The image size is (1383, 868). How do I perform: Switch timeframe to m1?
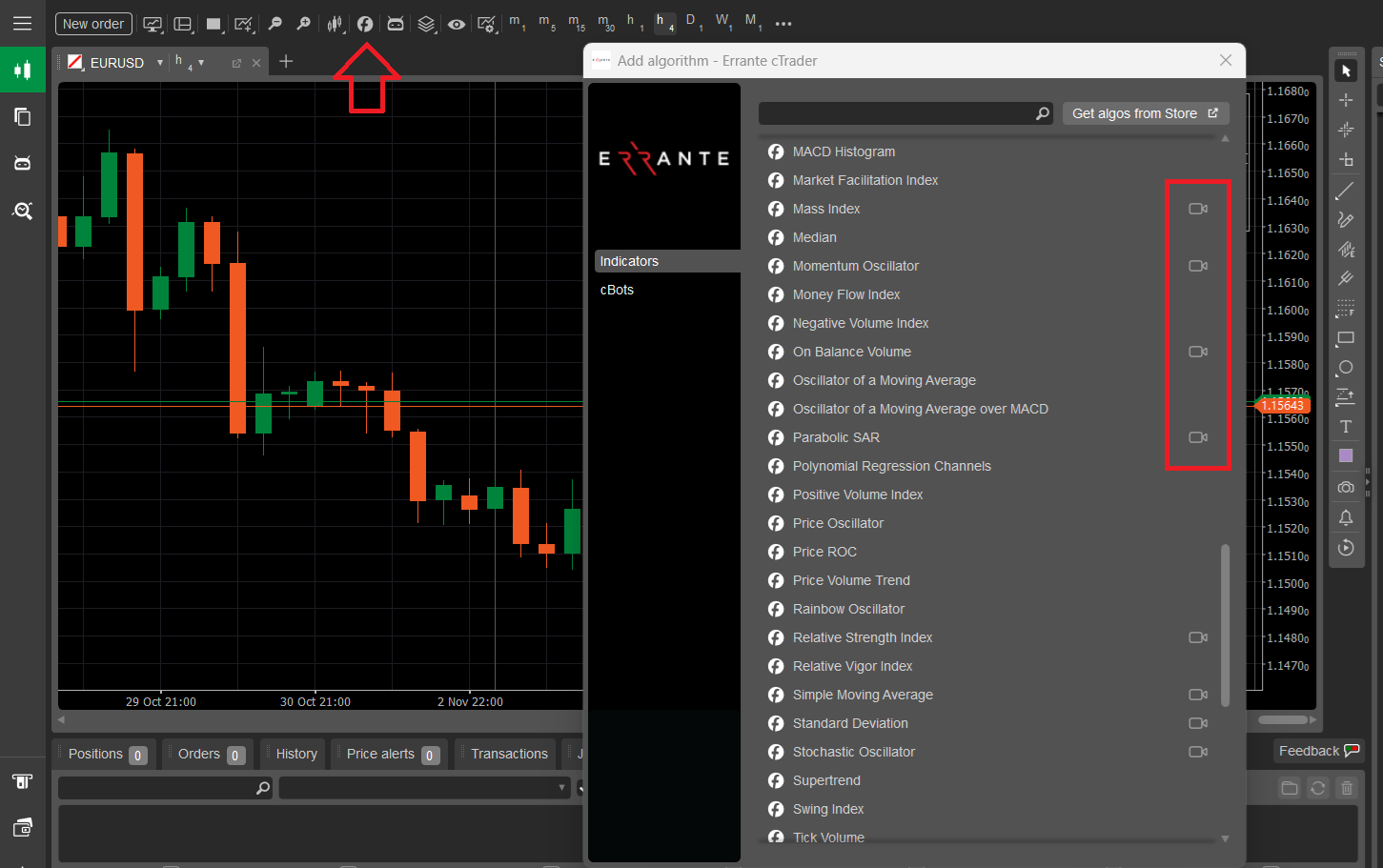[x=516, y=23]
